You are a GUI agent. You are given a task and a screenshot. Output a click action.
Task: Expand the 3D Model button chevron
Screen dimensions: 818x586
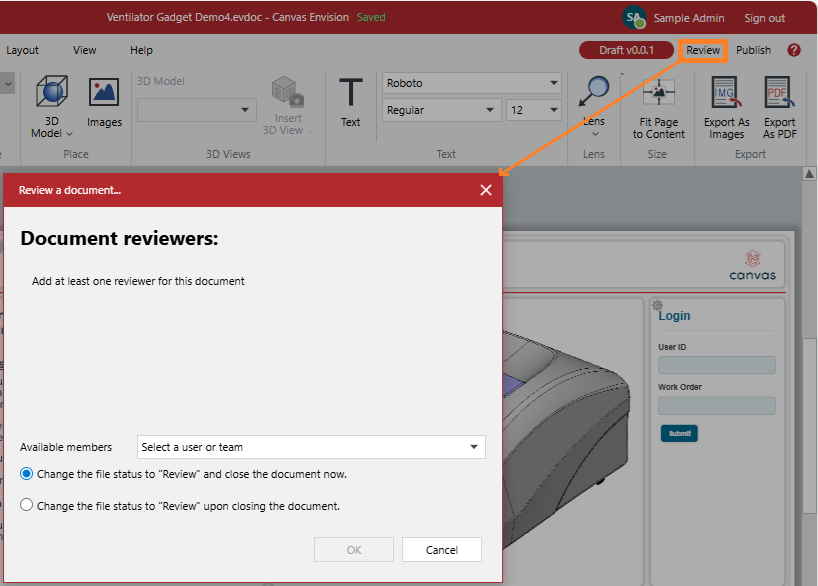tap(69, 134)
